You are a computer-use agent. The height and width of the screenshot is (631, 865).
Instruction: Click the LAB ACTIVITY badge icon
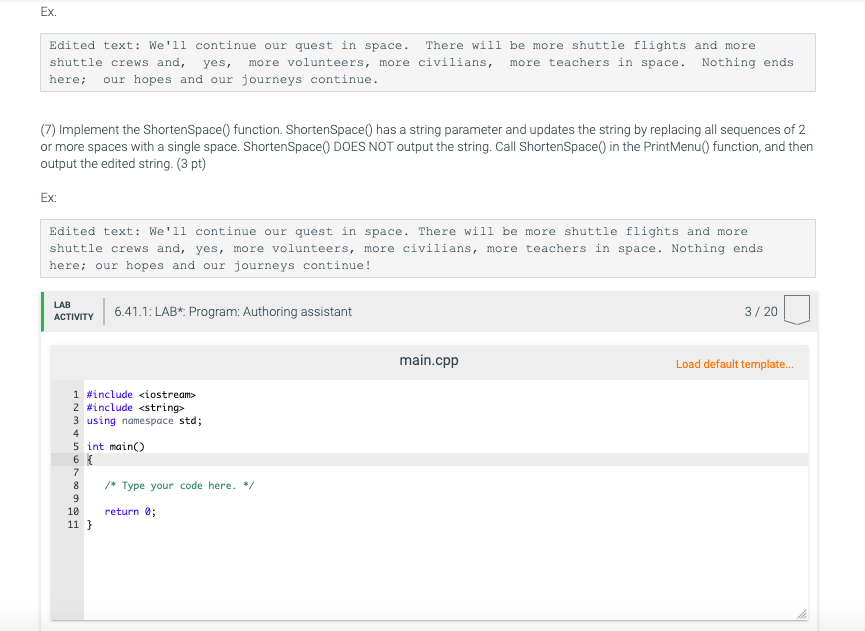70,311
